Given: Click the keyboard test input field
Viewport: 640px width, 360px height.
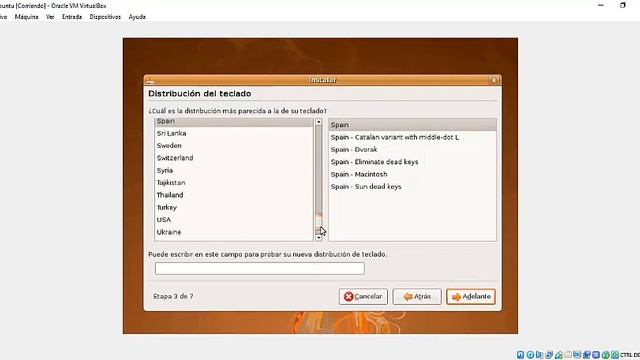Looking at the screenshot, I should [260, 268].
